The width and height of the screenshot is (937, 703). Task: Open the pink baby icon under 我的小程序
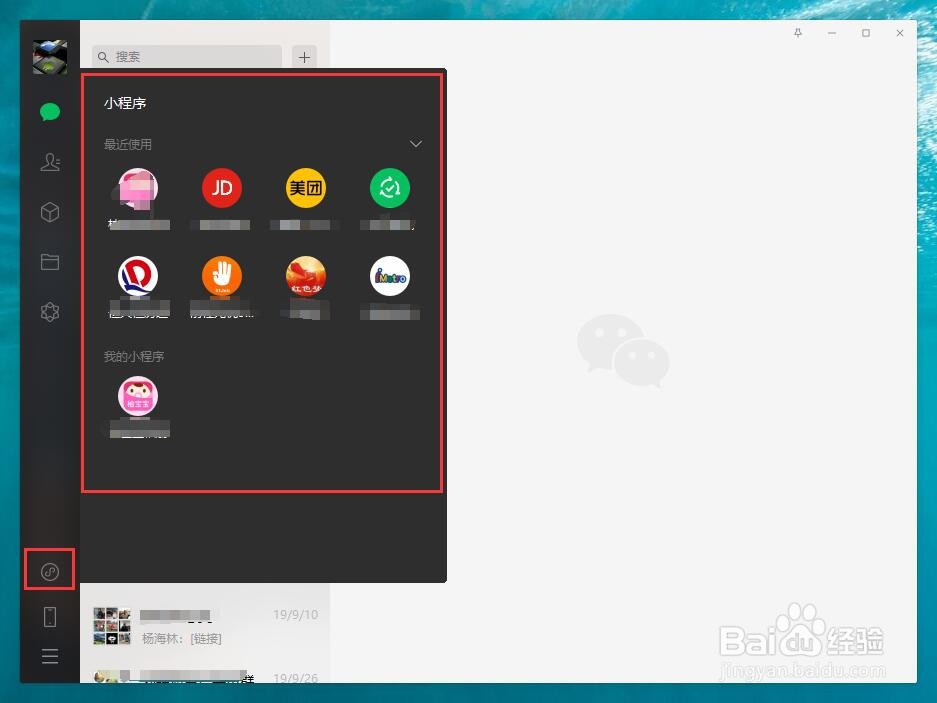click(138, 396)
